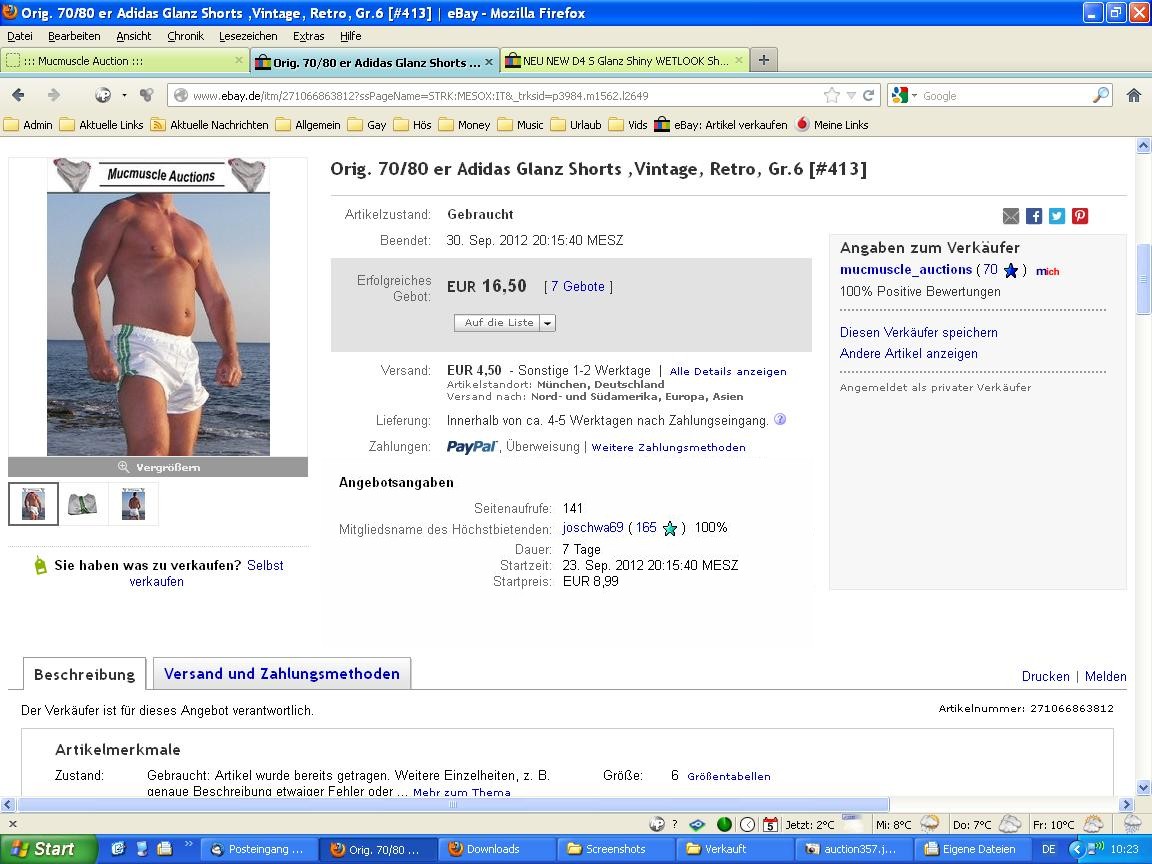Expand the 'Auf die Liste' dropdown arrow
Screen dimensions: 1152x864
pyautogui.click(x=547, y=323)
